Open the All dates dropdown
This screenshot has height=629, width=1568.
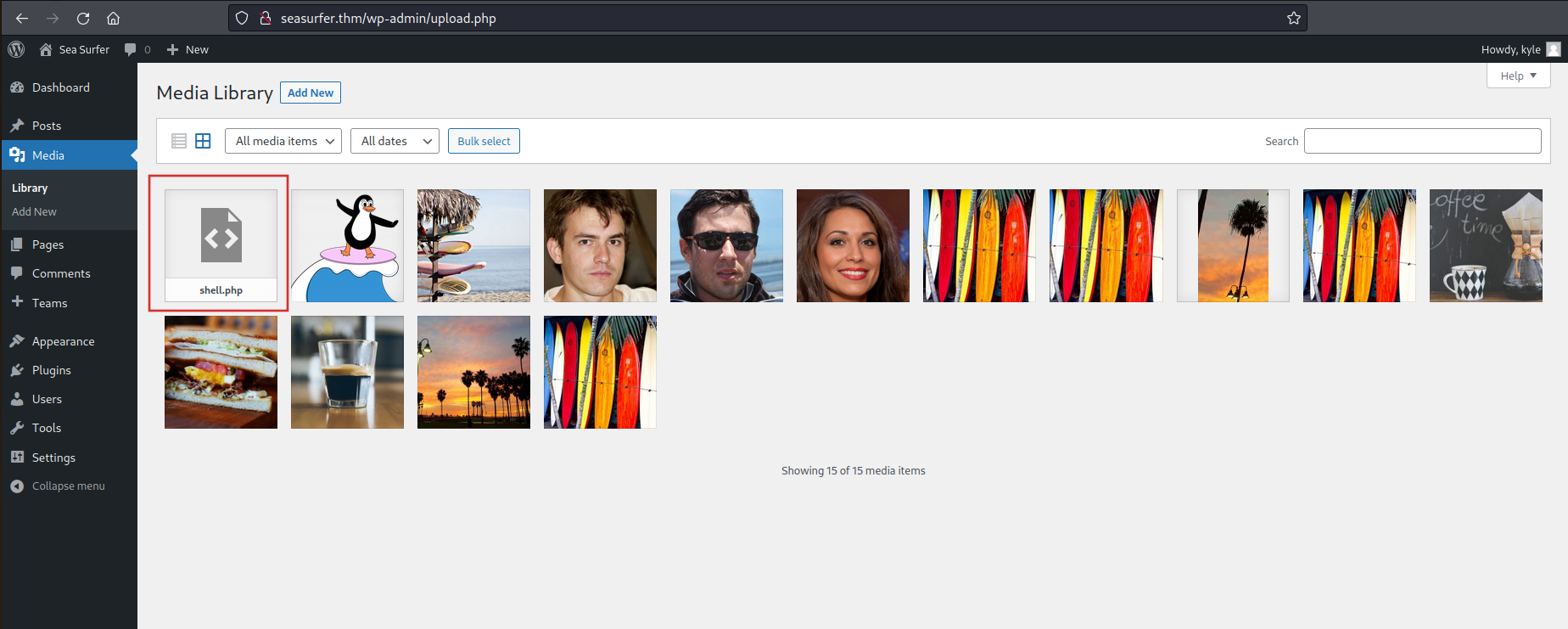pos(395,141)
